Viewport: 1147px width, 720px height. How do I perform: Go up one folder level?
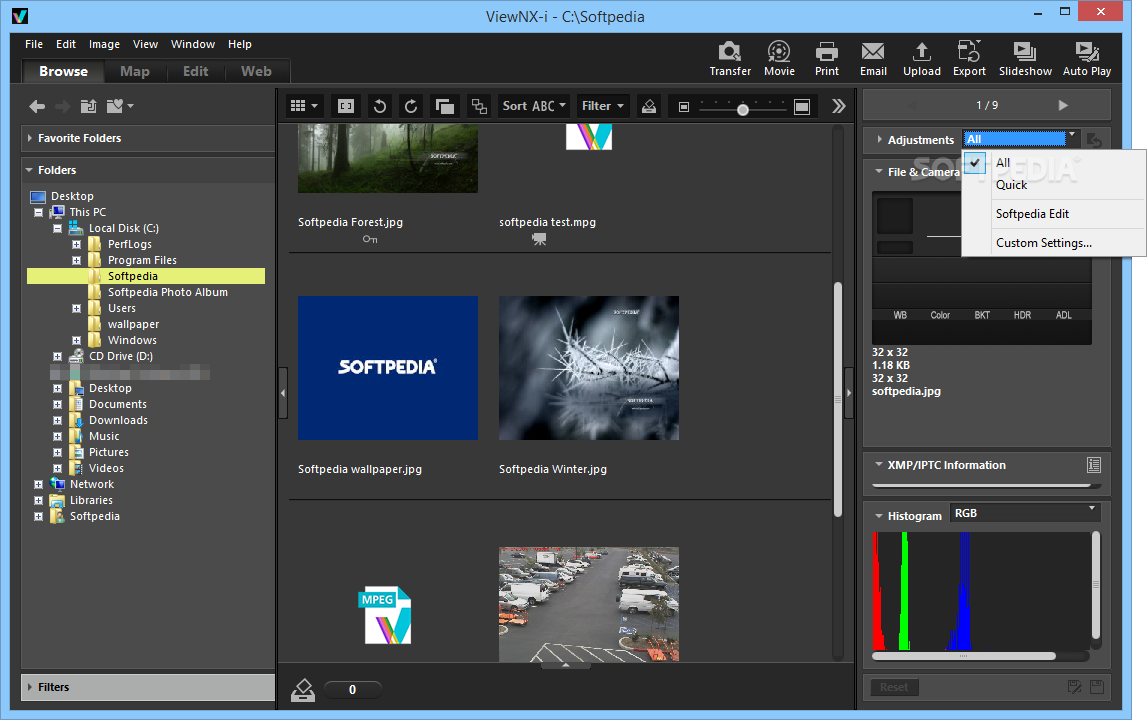[89, 107]
